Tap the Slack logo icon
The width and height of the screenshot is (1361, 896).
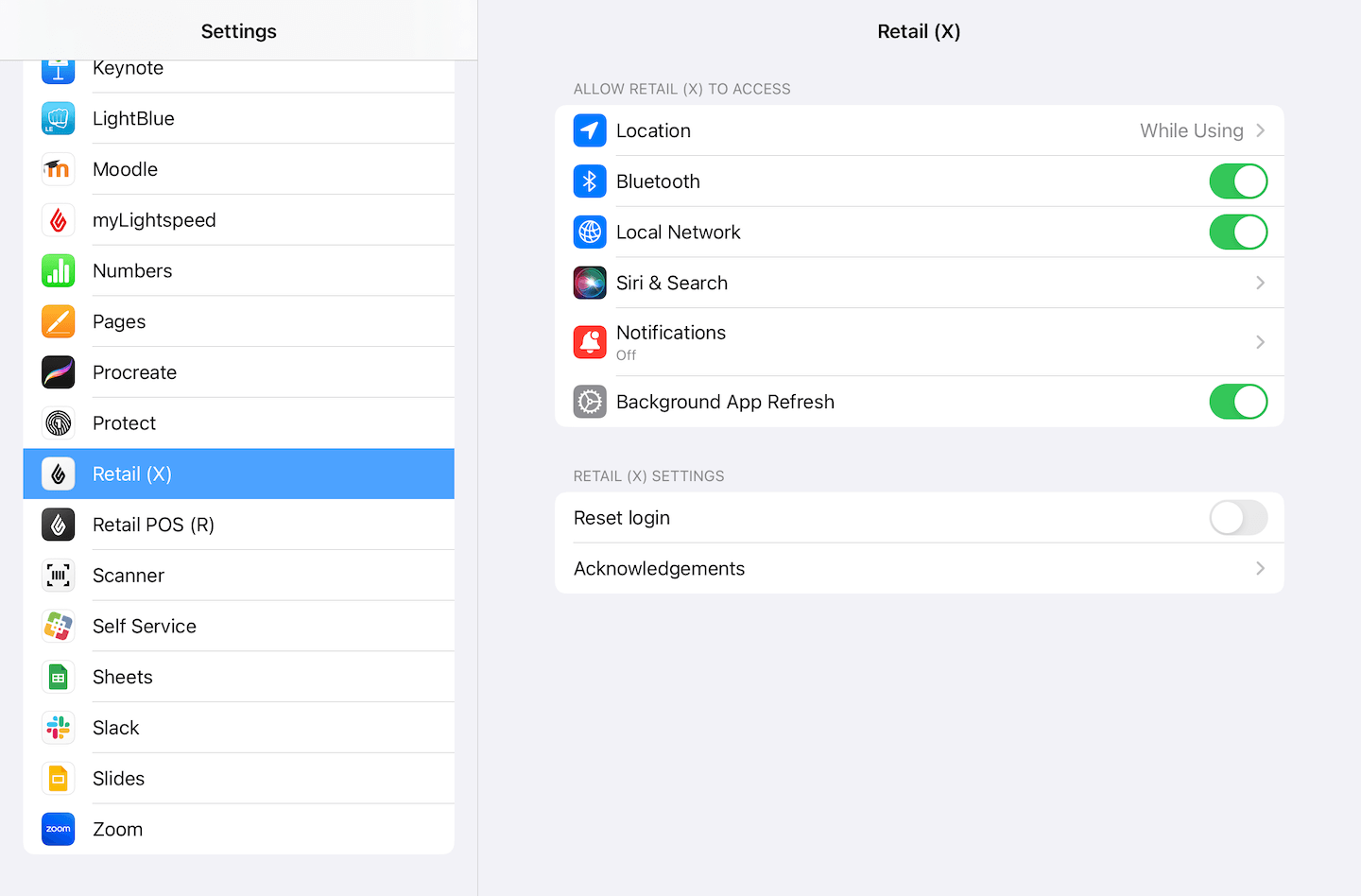[59, 728]
